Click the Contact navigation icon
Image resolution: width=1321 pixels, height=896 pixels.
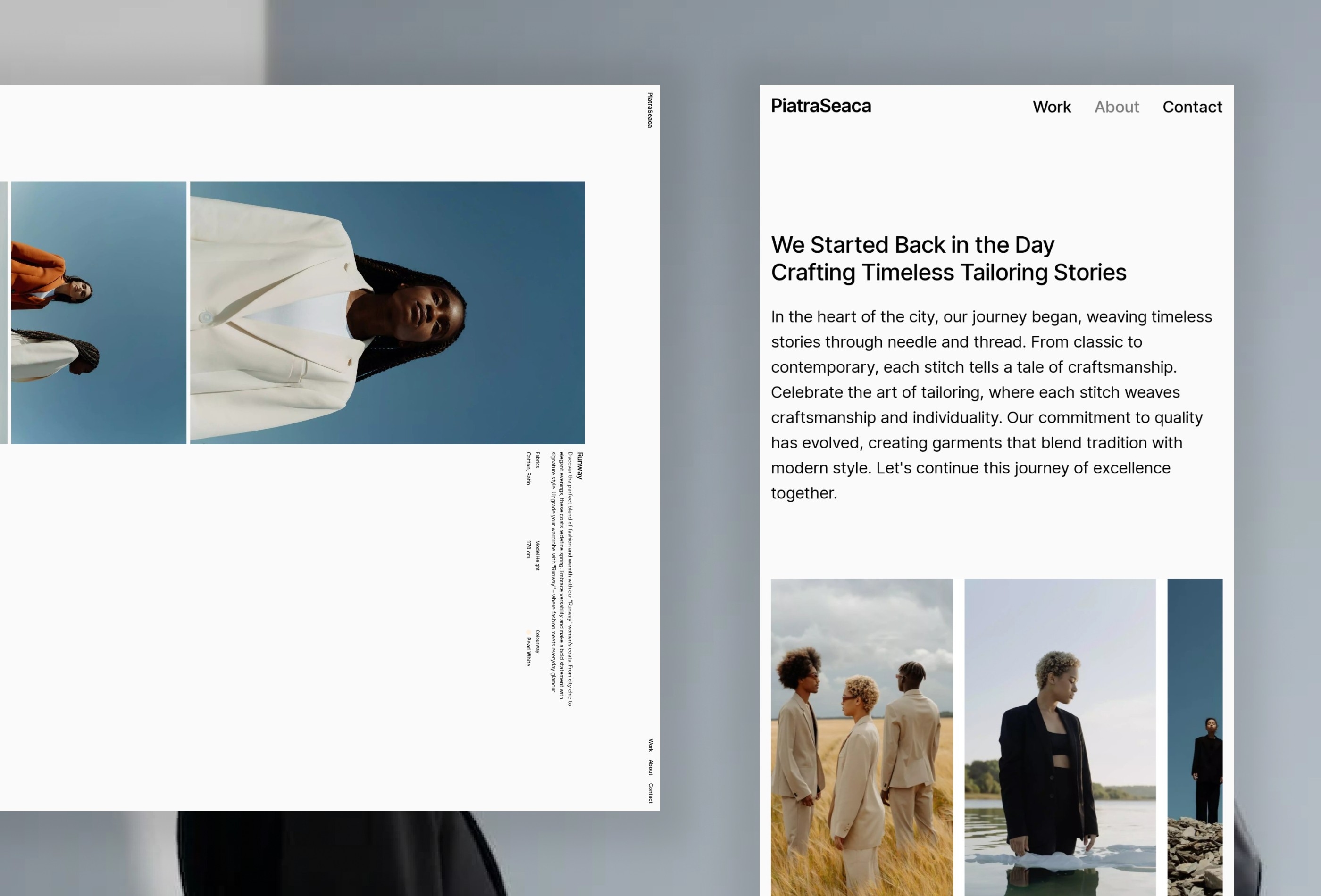click(x=1192, y=107)
